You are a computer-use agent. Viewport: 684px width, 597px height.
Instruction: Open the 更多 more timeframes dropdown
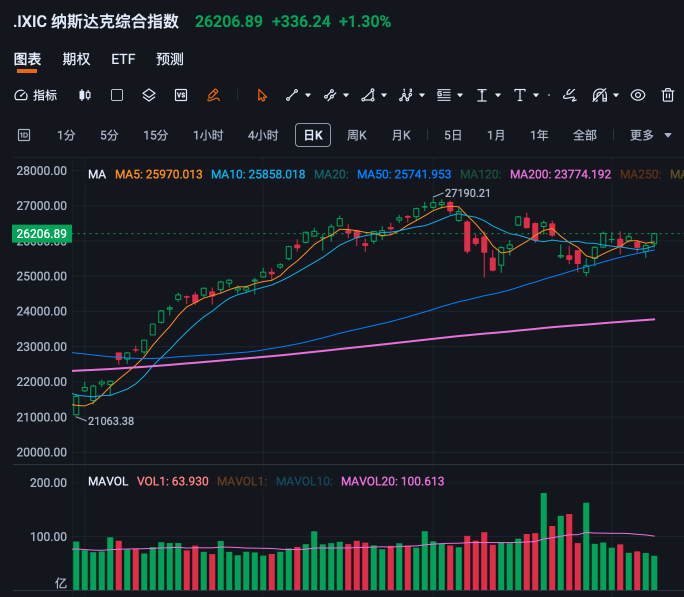pyautogui.click(x=650, y=135)
